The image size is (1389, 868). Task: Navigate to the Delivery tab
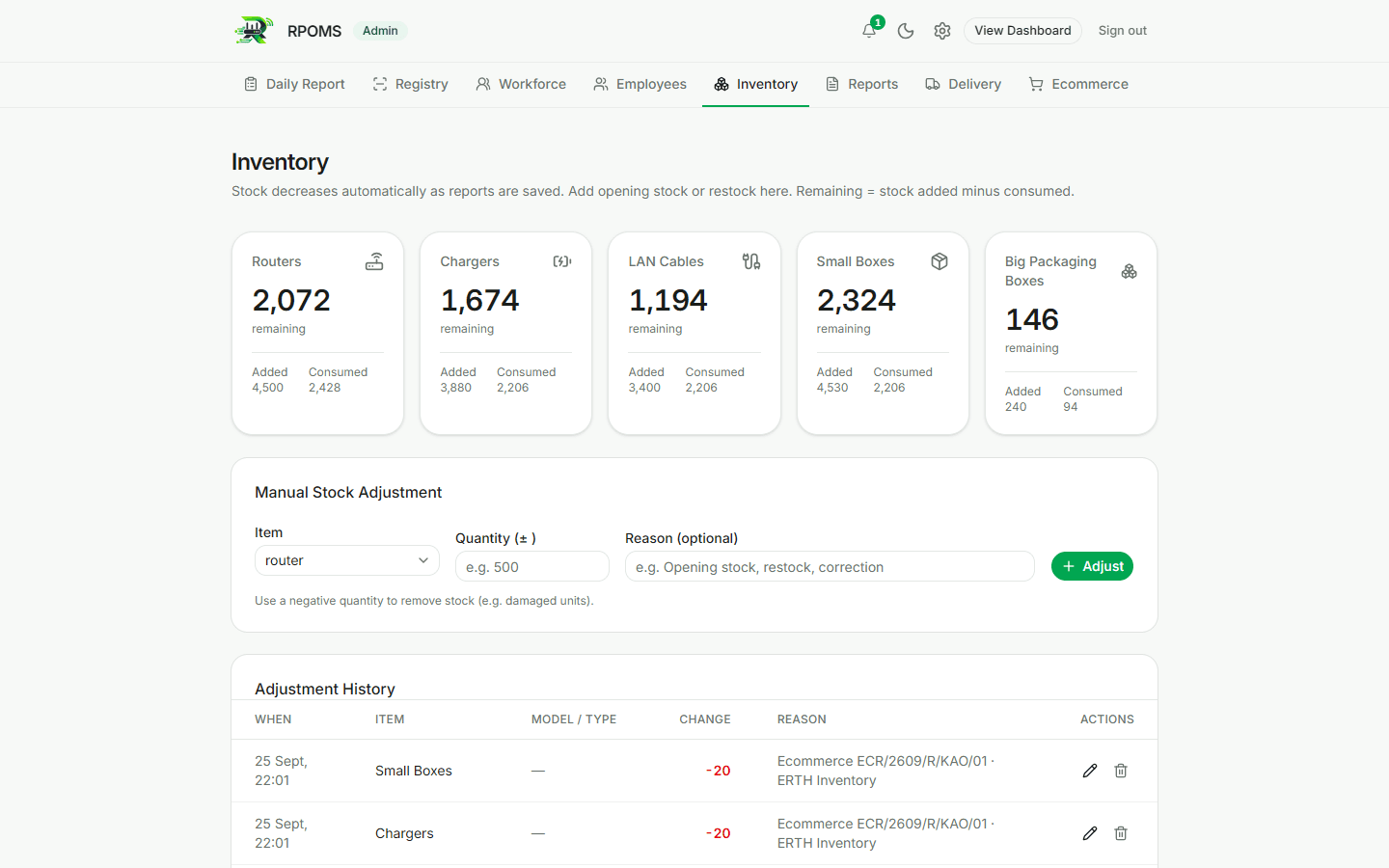(963, 84)
